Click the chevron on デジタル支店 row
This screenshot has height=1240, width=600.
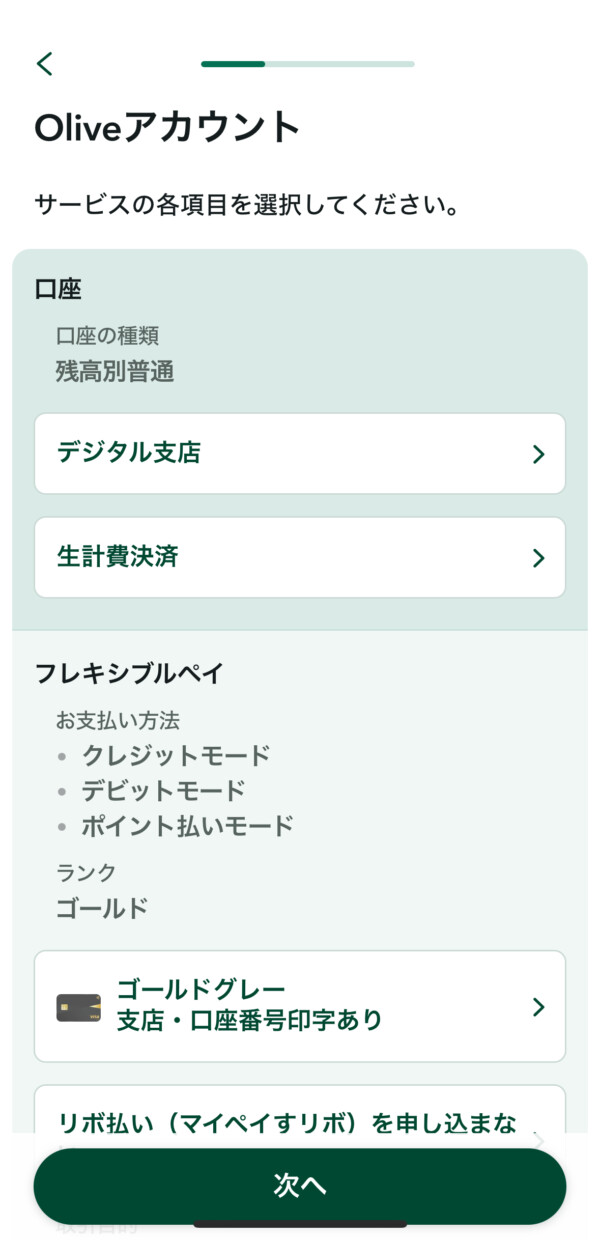538,454
